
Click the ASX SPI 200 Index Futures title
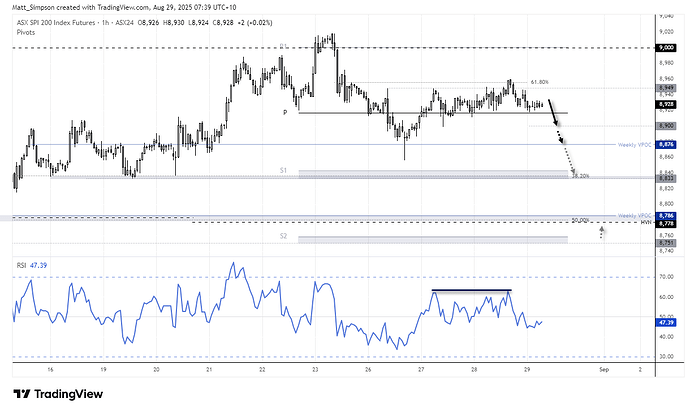(x=56, y=22)
